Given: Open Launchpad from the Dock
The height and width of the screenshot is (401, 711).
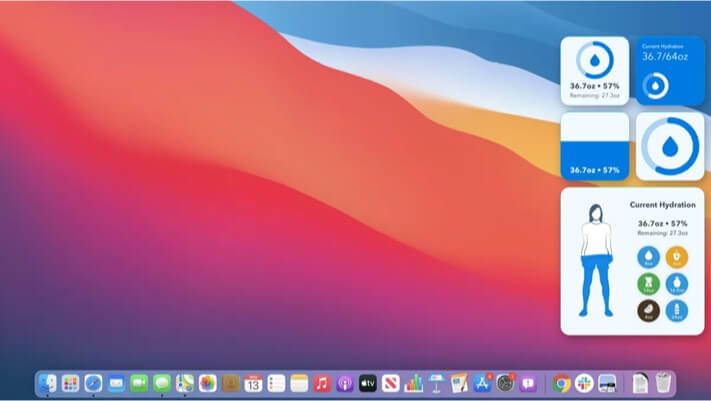Looking at the screenshot, I should (70, 384).
